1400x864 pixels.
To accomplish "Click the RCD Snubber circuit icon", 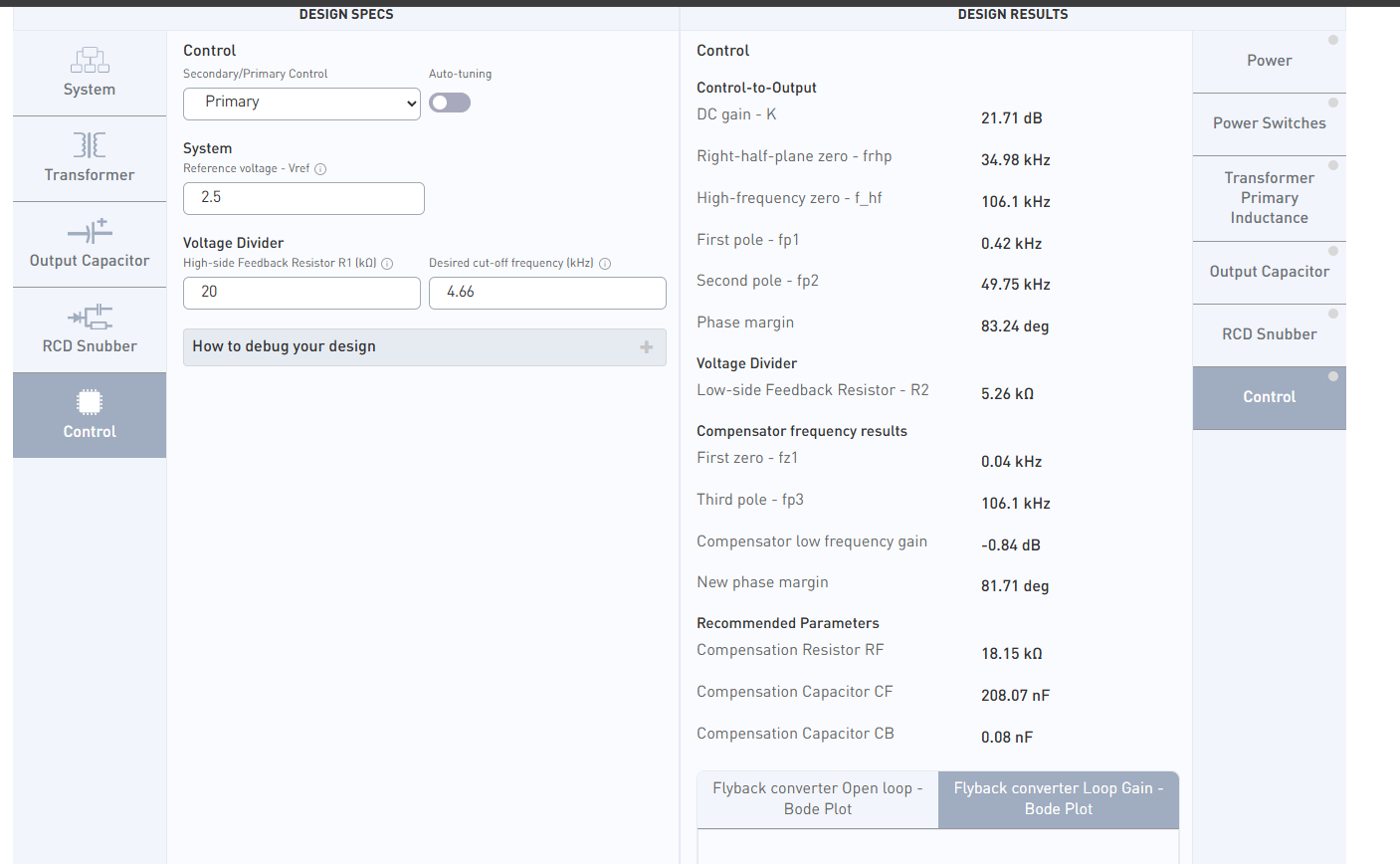I will [x=90, y=318].
